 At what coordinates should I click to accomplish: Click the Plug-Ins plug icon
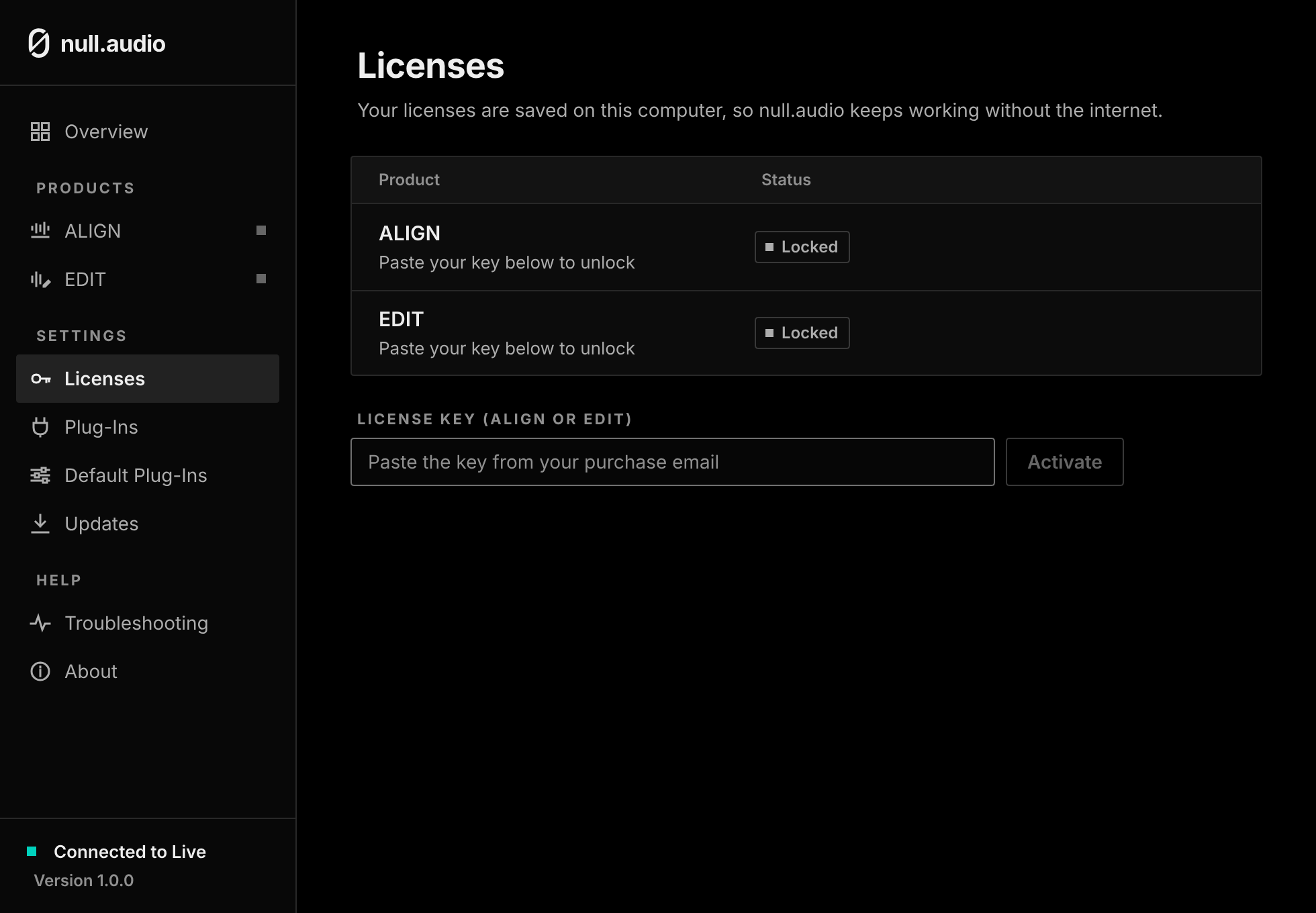40,427
